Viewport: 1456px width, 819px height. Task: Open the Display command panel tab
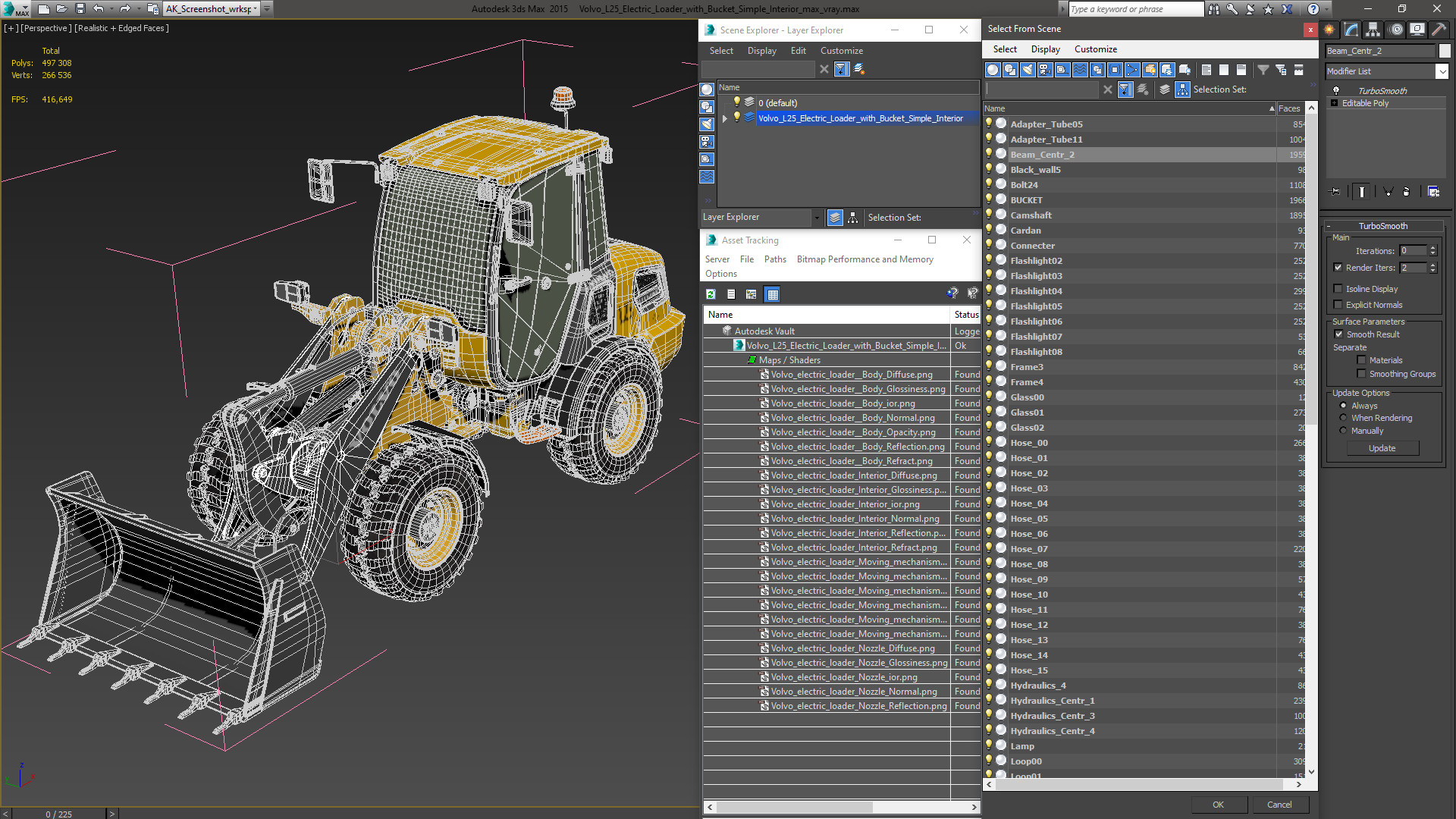click(x=1417, y=30)
